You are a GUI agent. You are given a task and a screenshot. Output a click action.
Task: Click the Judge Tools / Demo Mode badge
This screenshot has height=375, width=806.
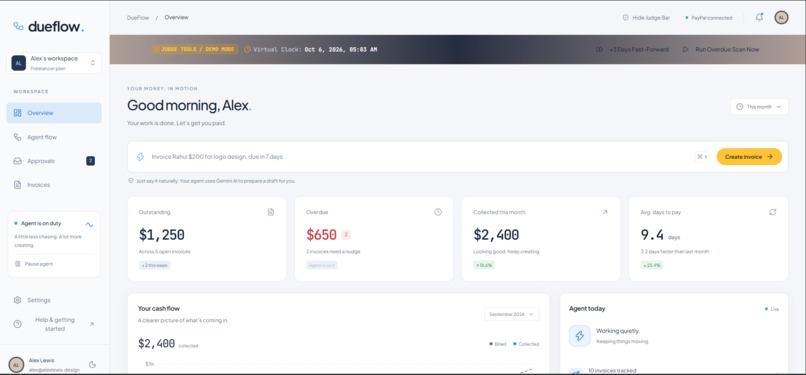[195, 49]
